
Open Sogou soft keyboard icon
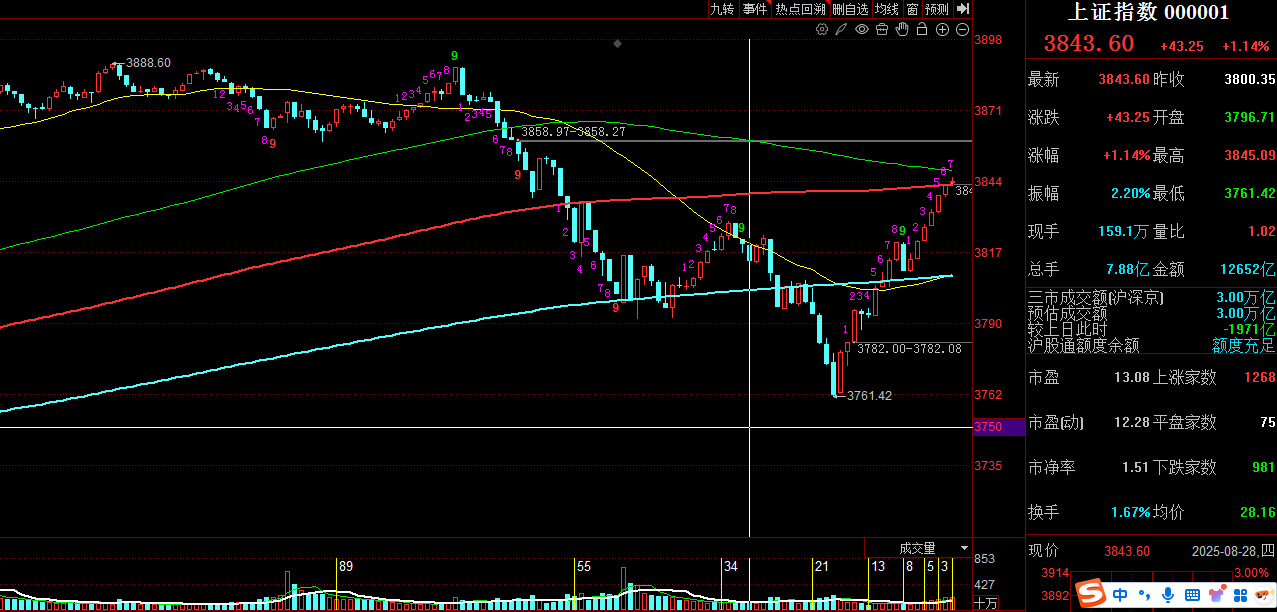tap(1192, 595)
